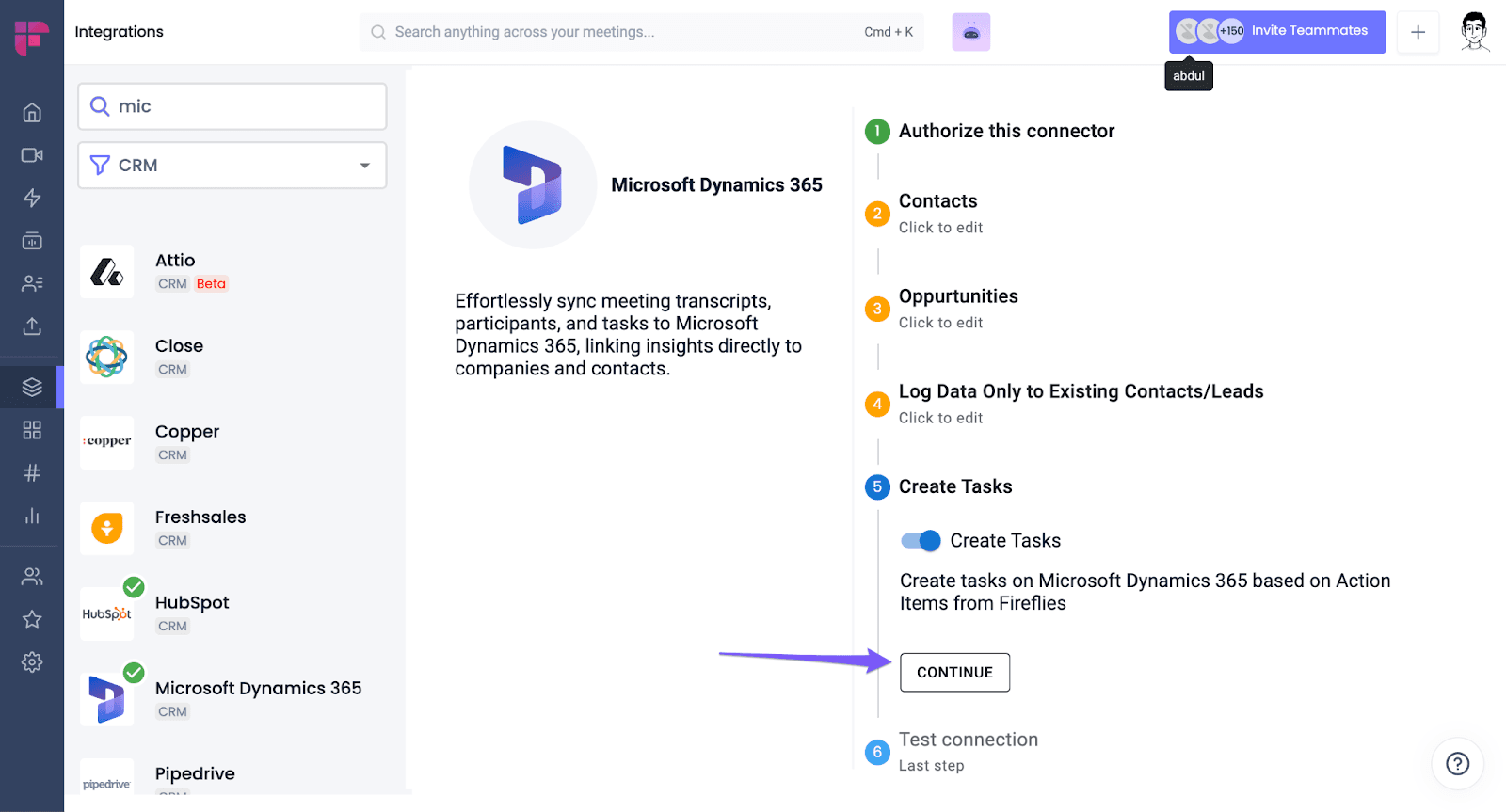Viewport: 1506px width, 812px height.
Task: Click the Close CRM logo icon
Action: tap(107, 358)
